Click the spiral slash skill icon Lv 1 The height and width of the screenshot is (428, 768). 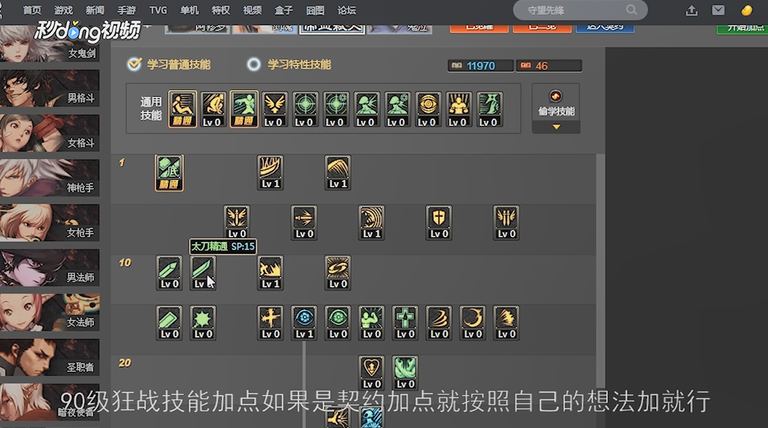(x=372, y=223)
